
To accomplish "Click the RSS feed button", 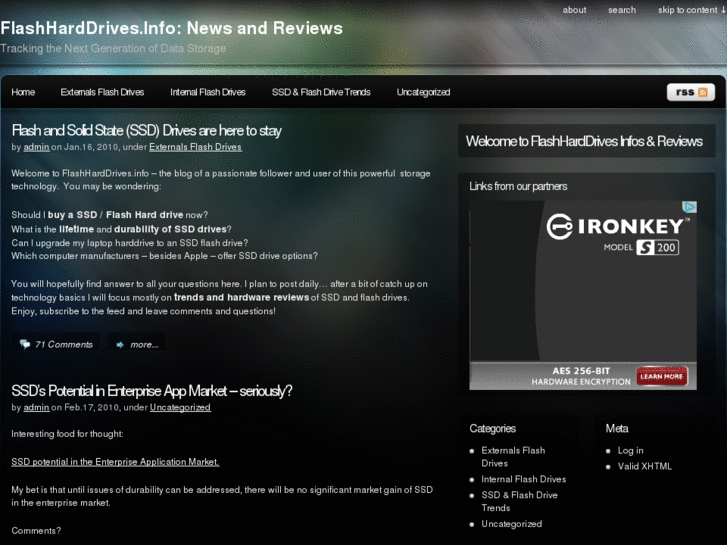I will pos(690,92).
